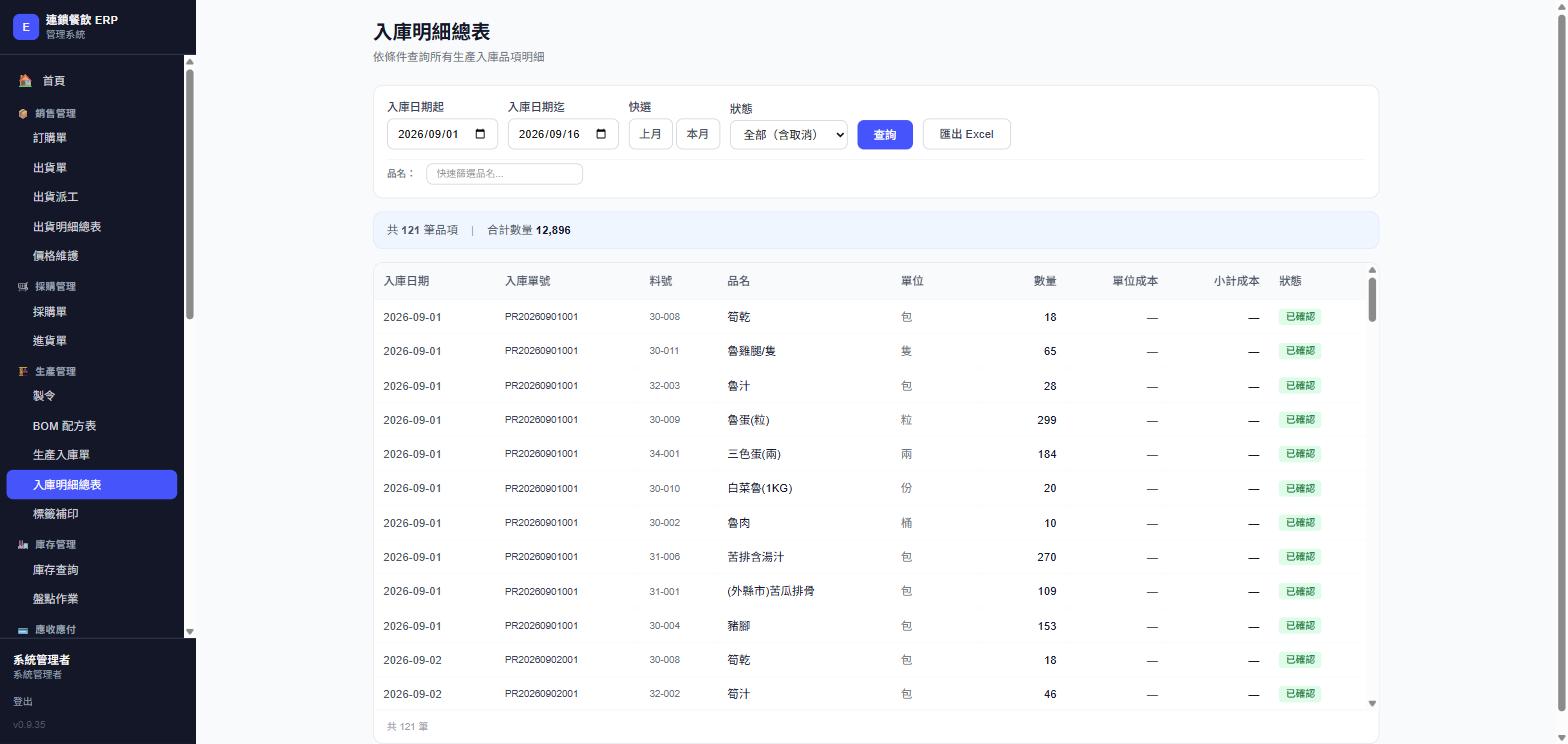Click table scrollbar down arrow
The width and height of the screenshot is (1568, 744).
pos(1372,704)
